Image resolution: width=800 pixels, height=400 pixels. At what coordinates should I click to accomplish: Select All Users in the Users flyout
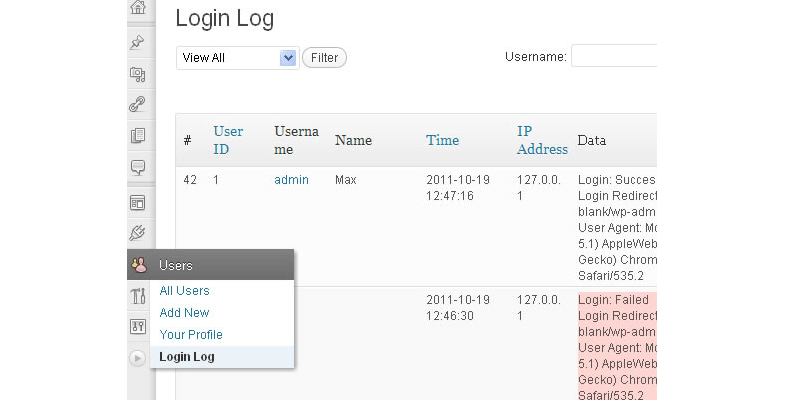[184, 291]
